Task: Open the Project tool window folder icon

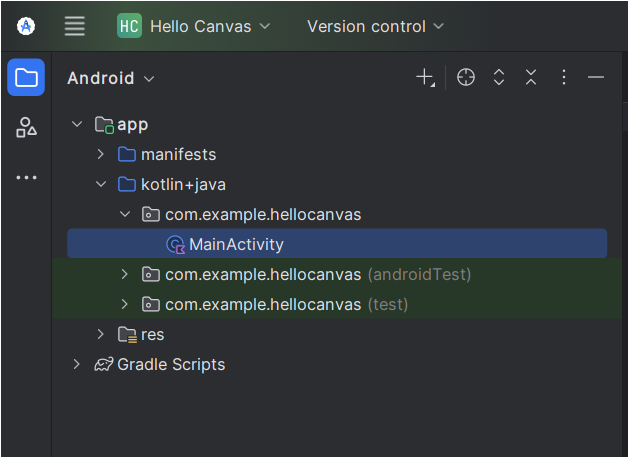Action: (x=26, y=77)
